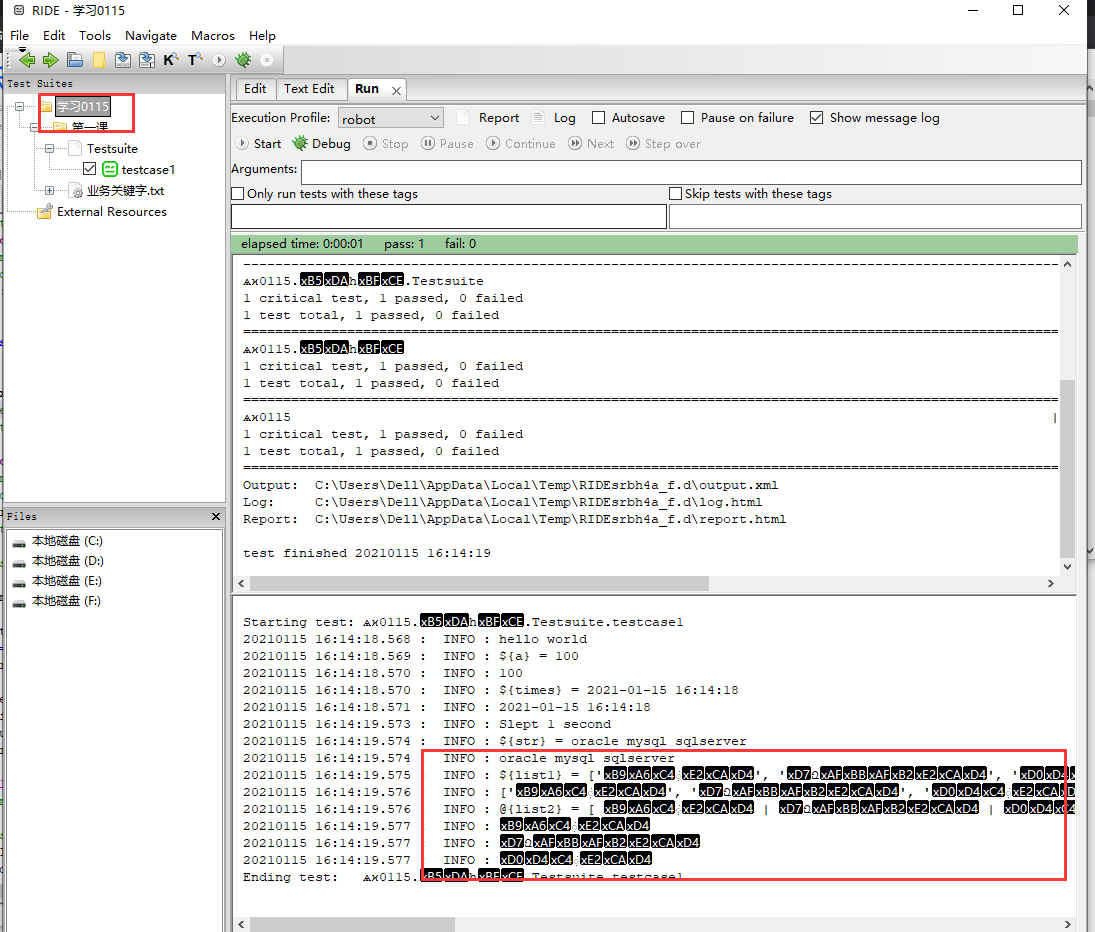This screenshot has height=932, width=1095.
Task: Click the Log document icon
Action: 538,117
